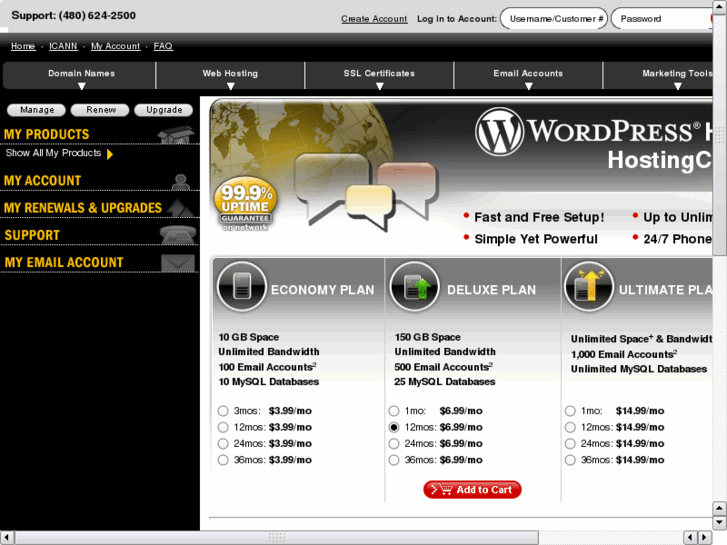The height and width of the screenshot is (545, 727).
Task: Click the yellow arrow next to Show All My Products
Action: (x=110, y=154)
